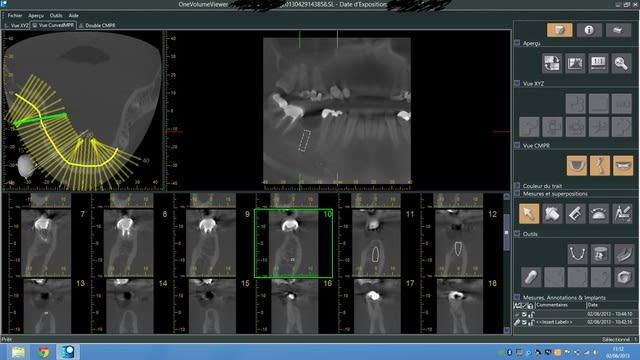Collapse the Vue CMPR section
Screen dimensions: 640x360
(x=517, y=145)
